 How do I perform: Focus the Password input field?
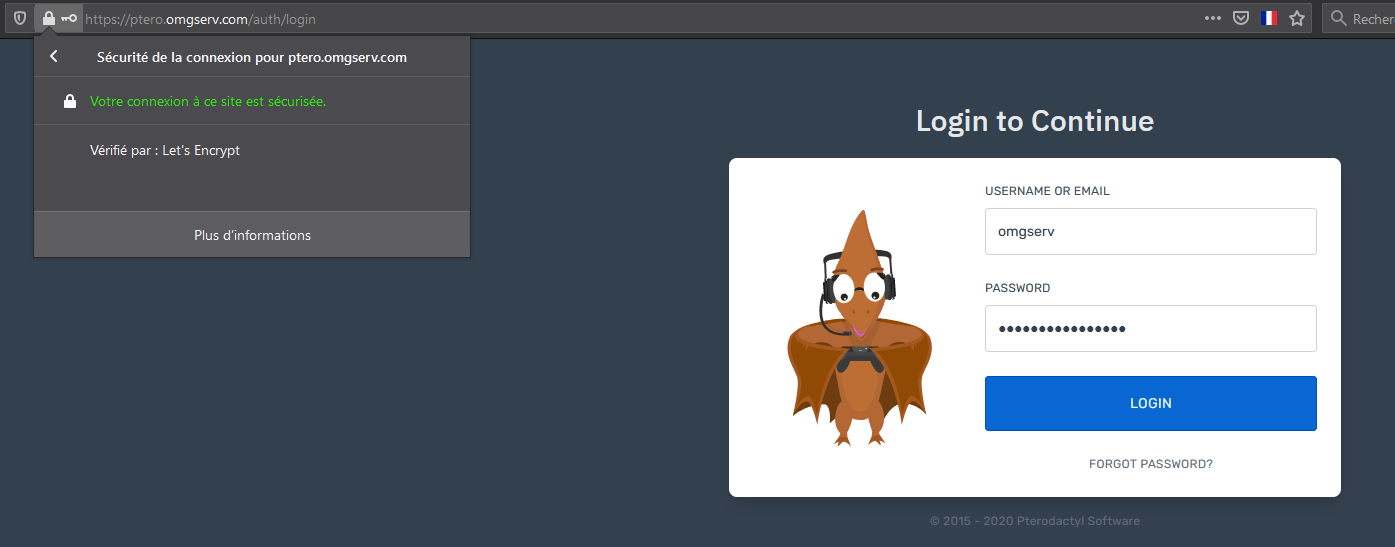pos(1150,328)
